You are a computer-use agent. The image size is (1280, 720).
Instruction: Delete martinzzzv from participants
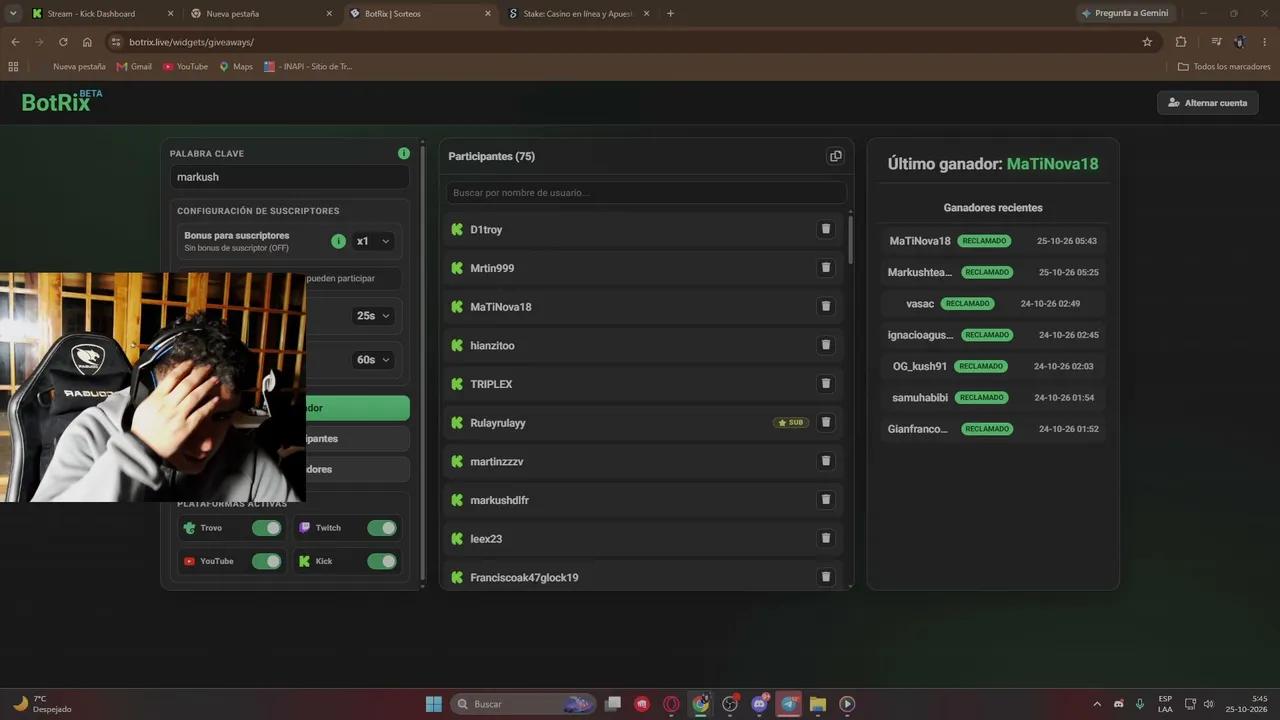(x=826, y=461)
